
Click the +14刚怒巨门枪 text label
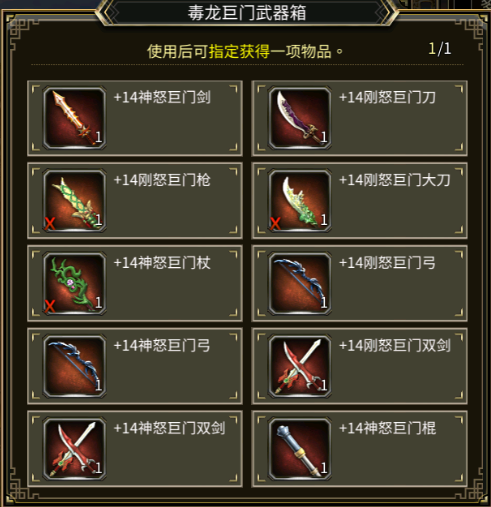point(162,180)
